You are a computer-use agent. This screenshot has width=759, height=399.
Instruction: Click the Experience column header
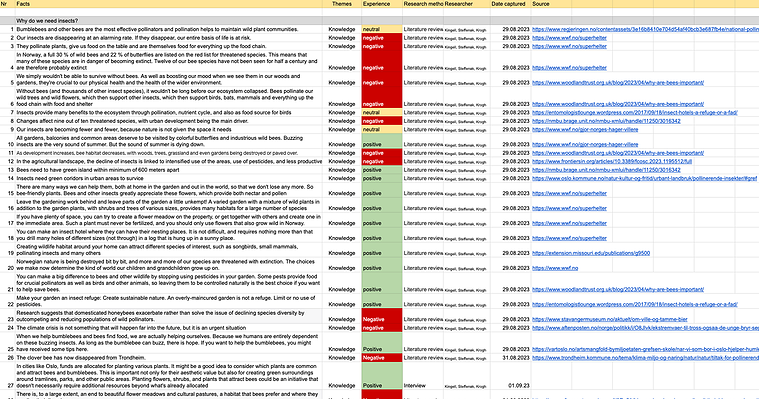(382, 4)
